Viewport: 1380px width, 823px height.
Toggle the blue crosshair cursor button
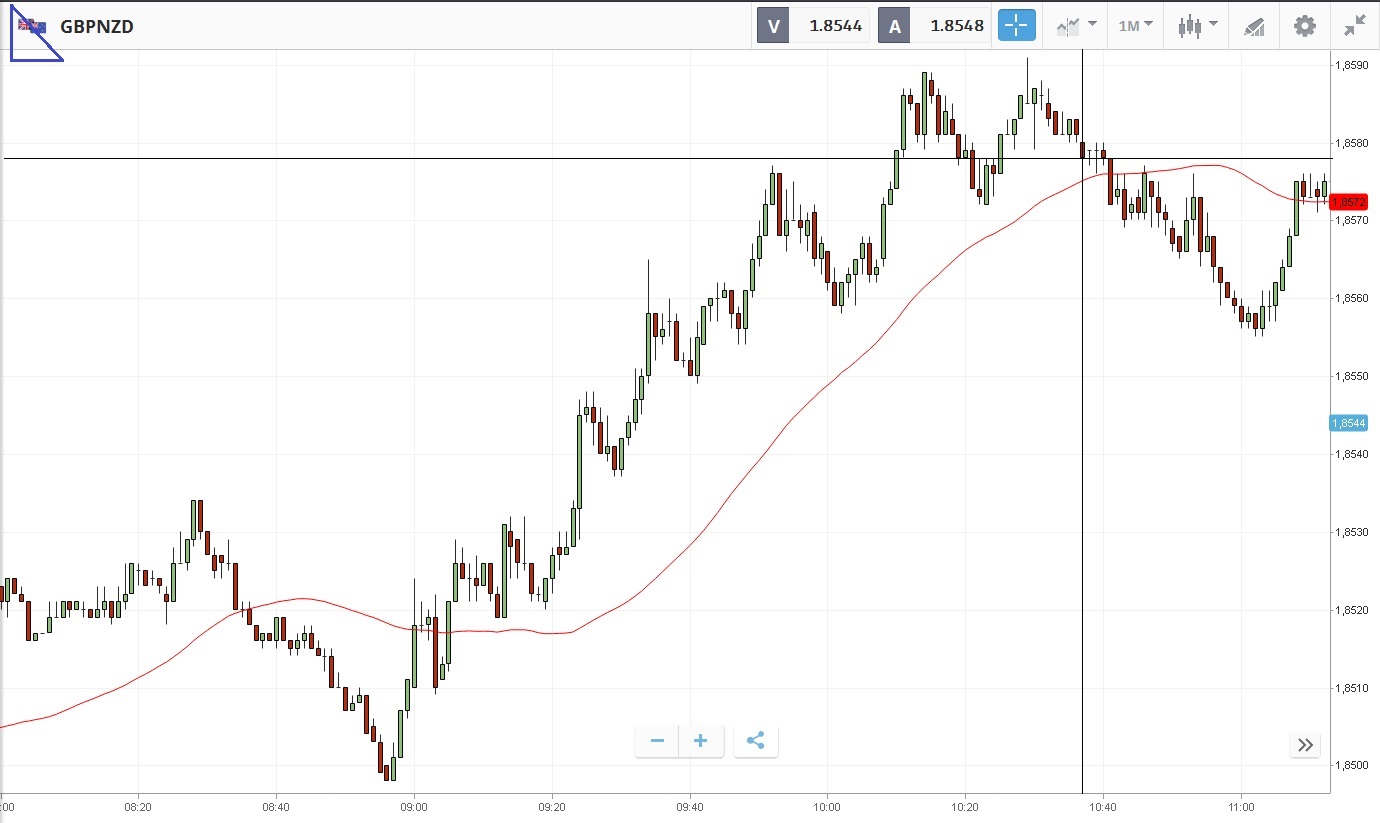click(1017, 26)
